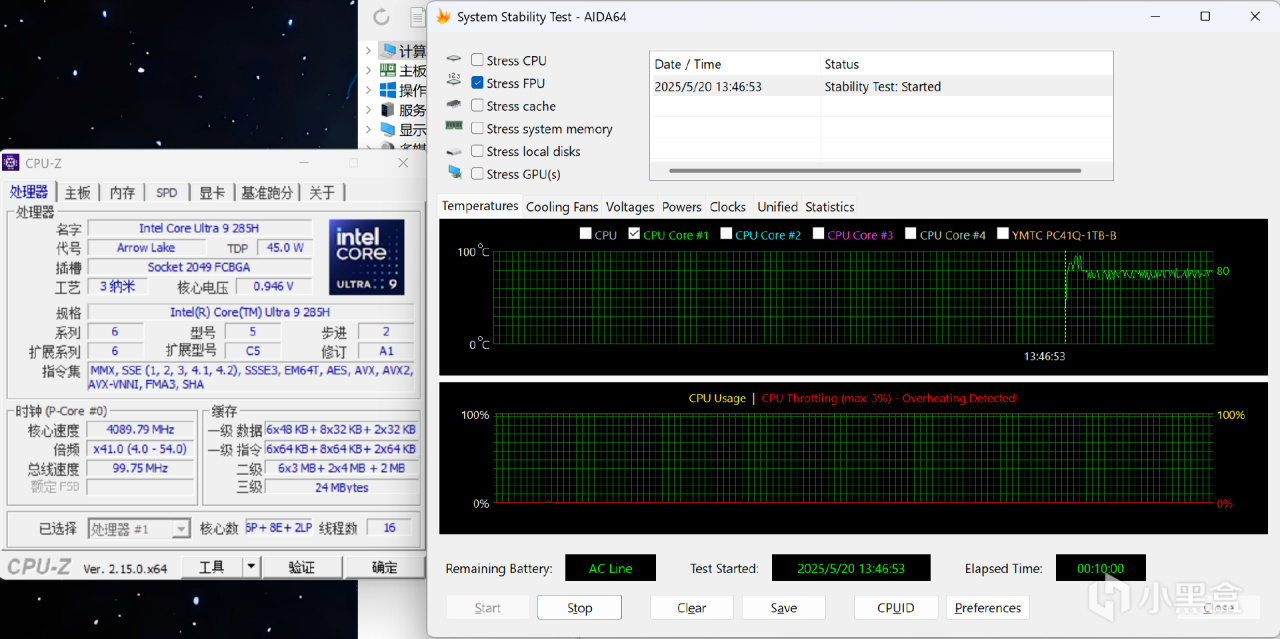Image resolution: width=1280 pixels, height=639 pixels.
Task: Click the 工具 button in CPU-Z
Action: click(212, 567)
